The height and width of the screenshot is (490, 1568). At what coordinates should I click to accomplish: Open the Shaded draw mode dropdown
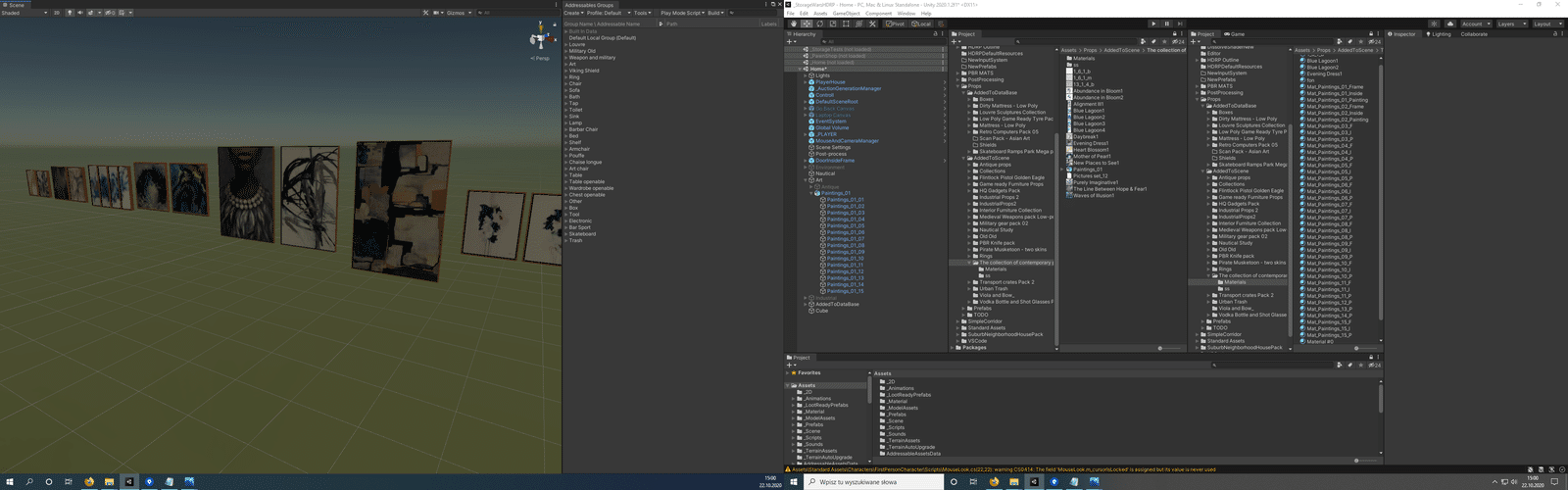(x=24, y=13)
